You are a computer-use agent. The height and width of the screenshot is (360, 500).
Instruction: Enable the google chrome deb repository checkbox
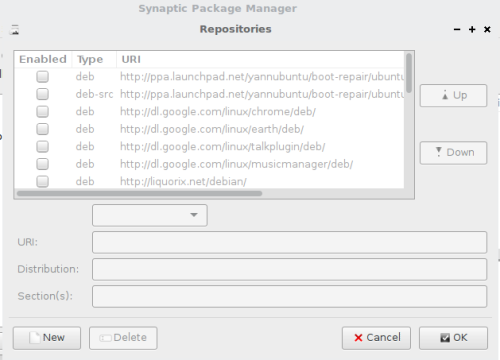point(42,111)
